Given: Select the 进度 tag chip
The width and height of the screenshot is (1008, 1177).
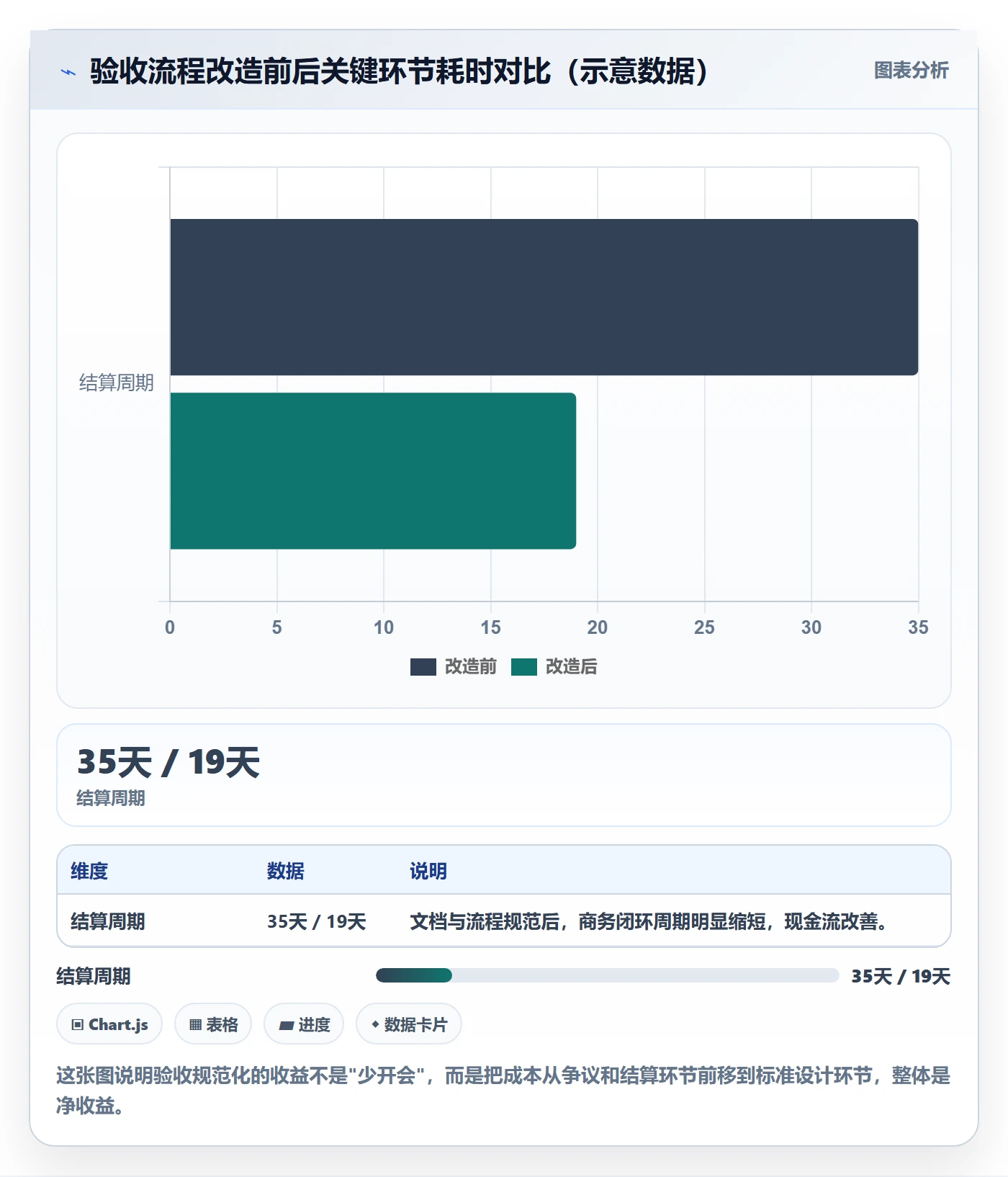Looking at the screenshot, I should (304, 1024).
